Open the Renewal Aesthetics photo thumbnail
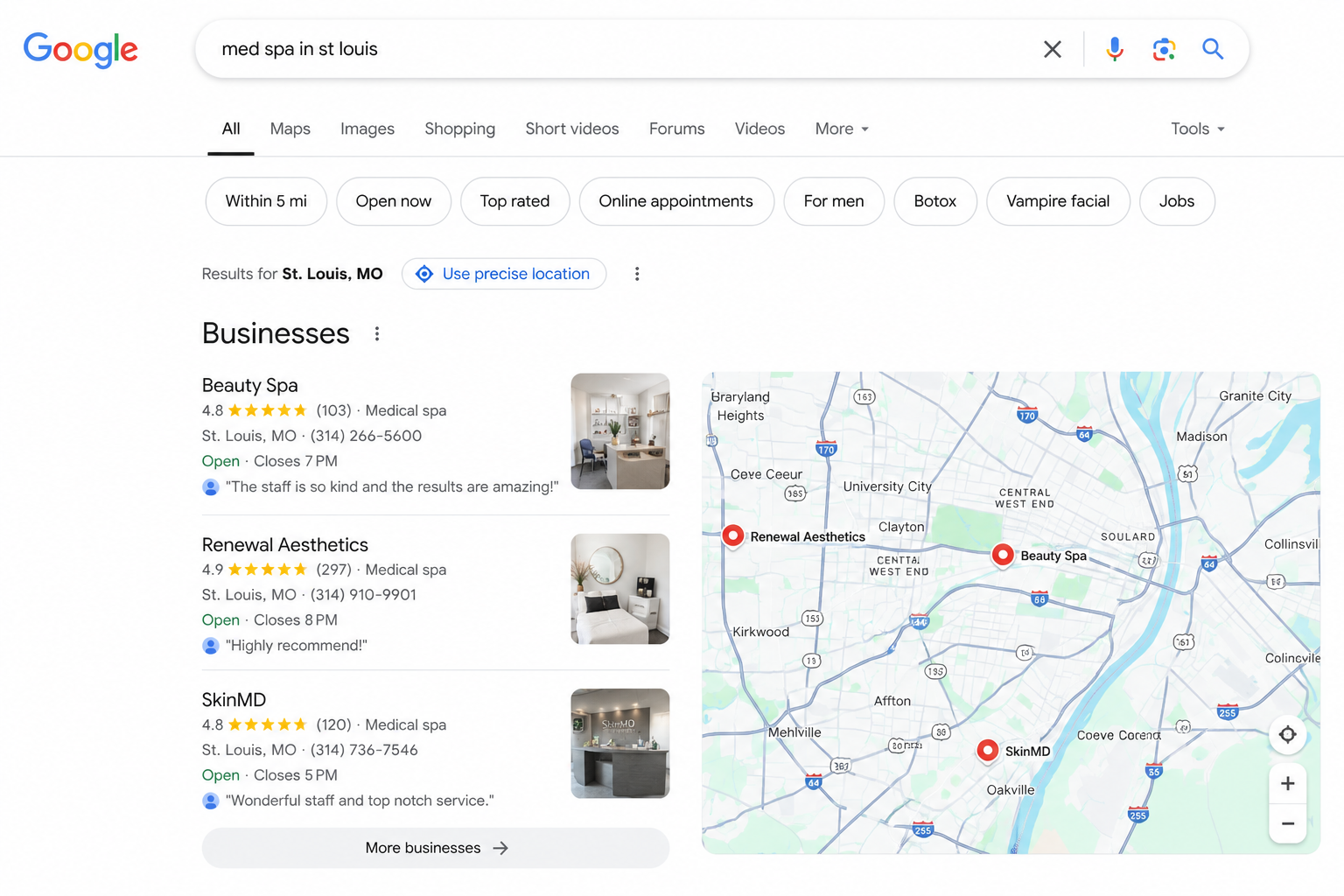This screenshot has height=896, width=1344. tap(619, 589)
